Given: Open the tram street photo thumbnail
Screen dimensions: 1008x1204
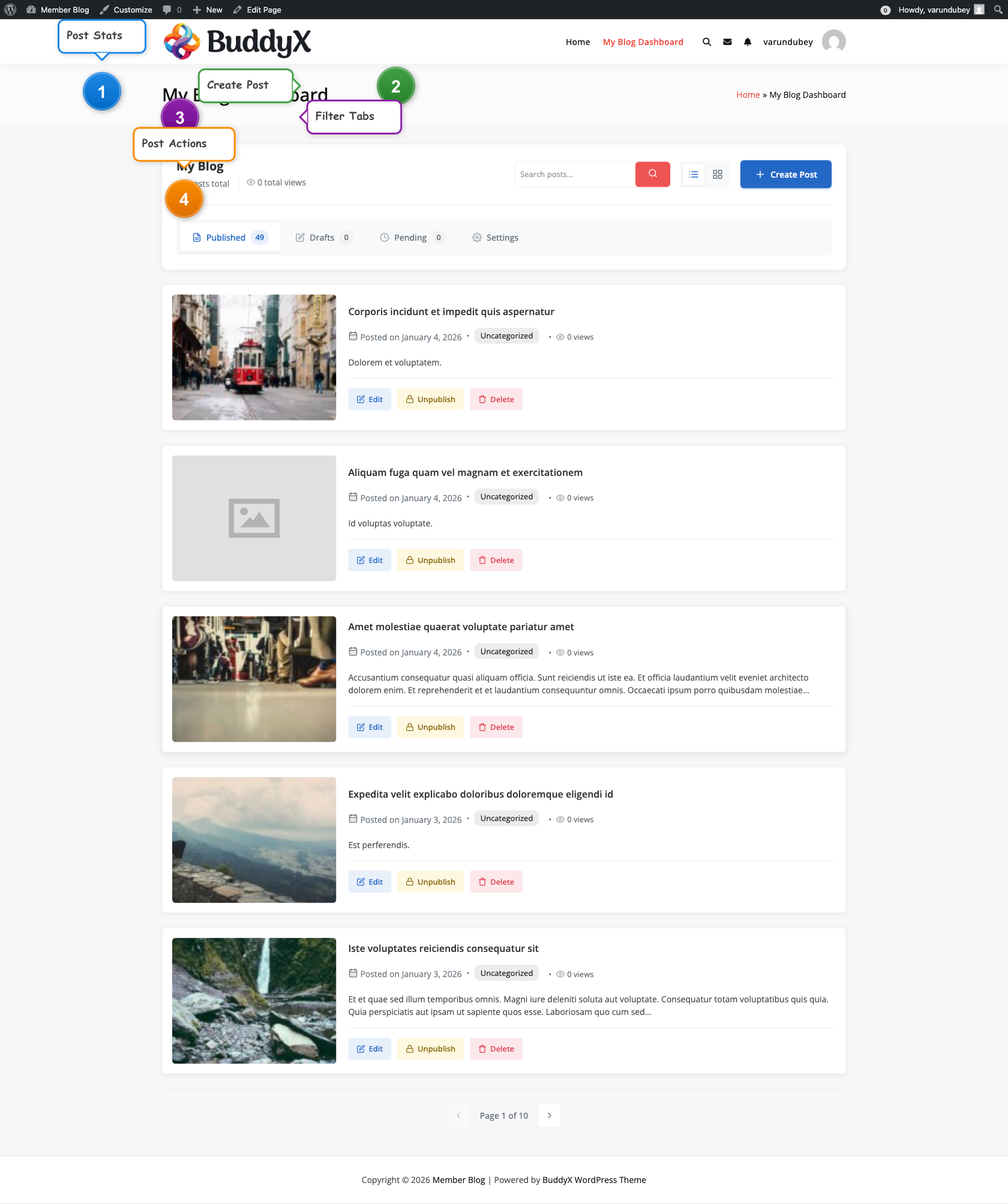Looking at the screenshot, I should point(254,357).
